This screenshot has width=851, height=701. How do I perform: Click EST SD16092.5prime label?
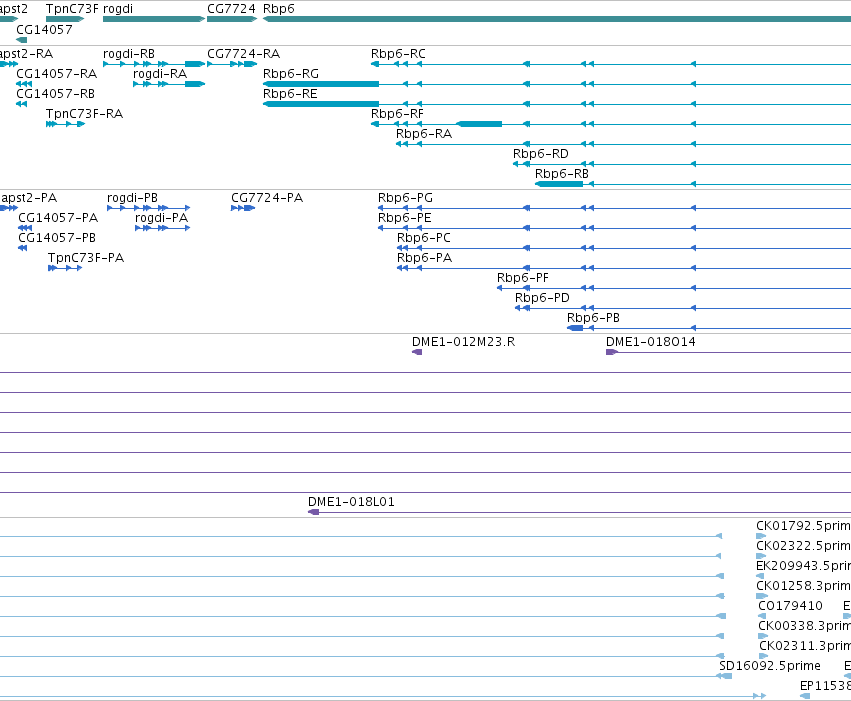tap(770, 666)
